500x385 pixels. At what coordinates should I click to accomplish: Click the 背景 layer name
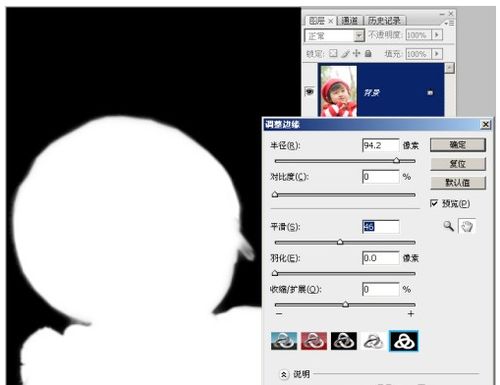pyautogui.click(x=371, y=92)
